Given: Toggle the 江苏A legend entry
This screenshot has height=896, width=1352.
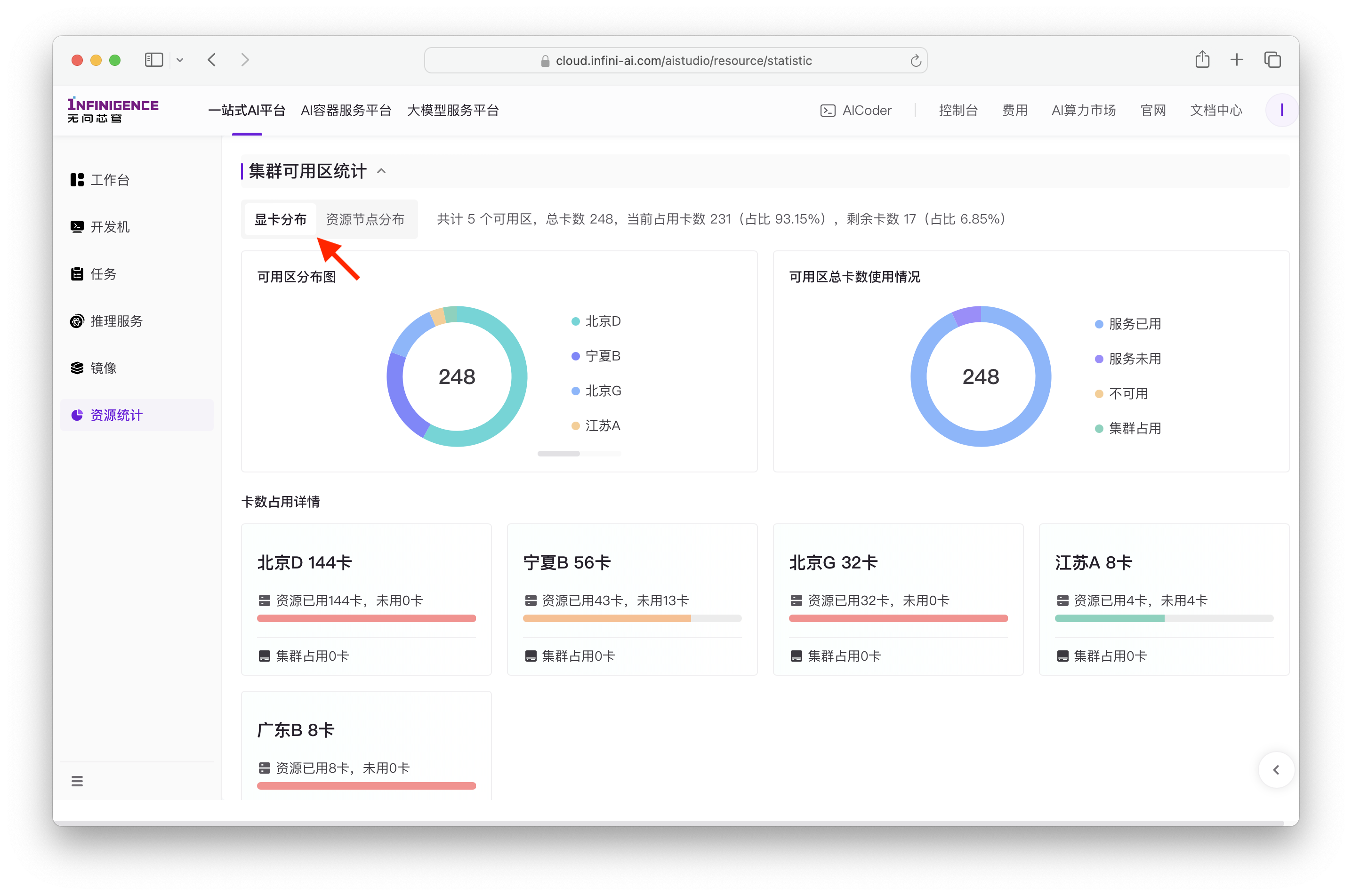Looking at the screenshot, I should tap(596, 426).
